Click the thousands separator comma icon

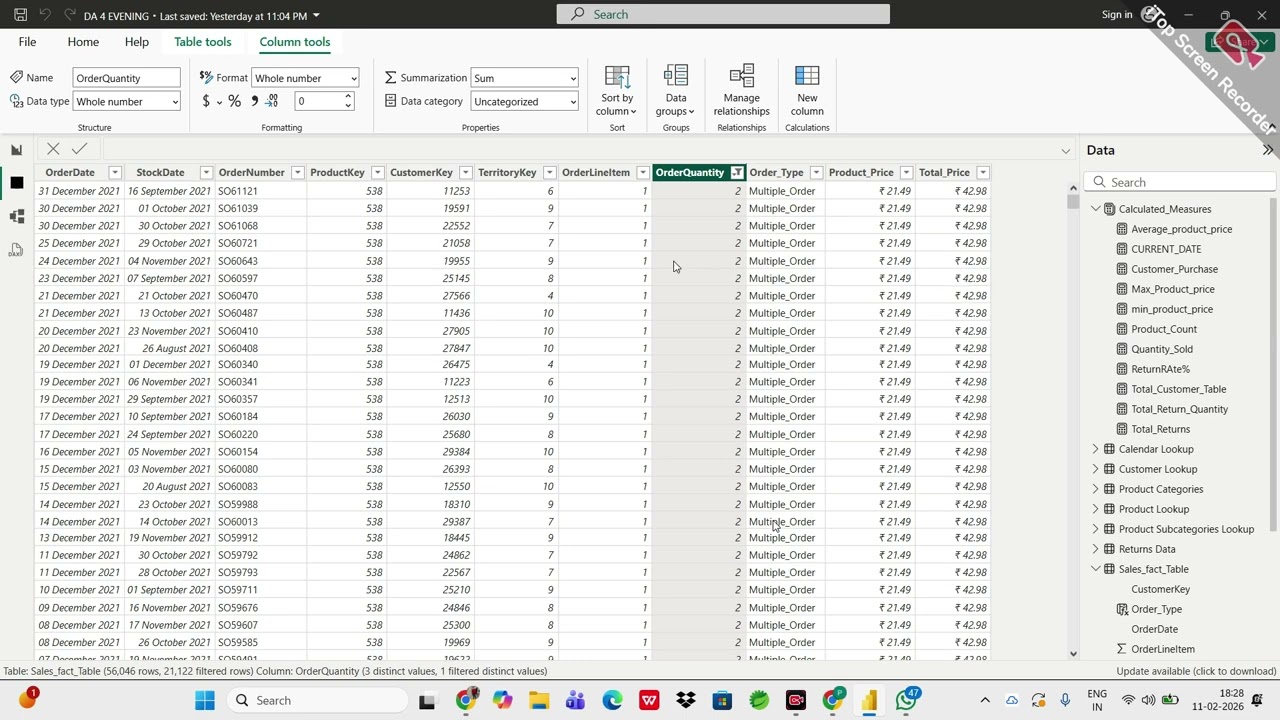(x=255, y=101)
